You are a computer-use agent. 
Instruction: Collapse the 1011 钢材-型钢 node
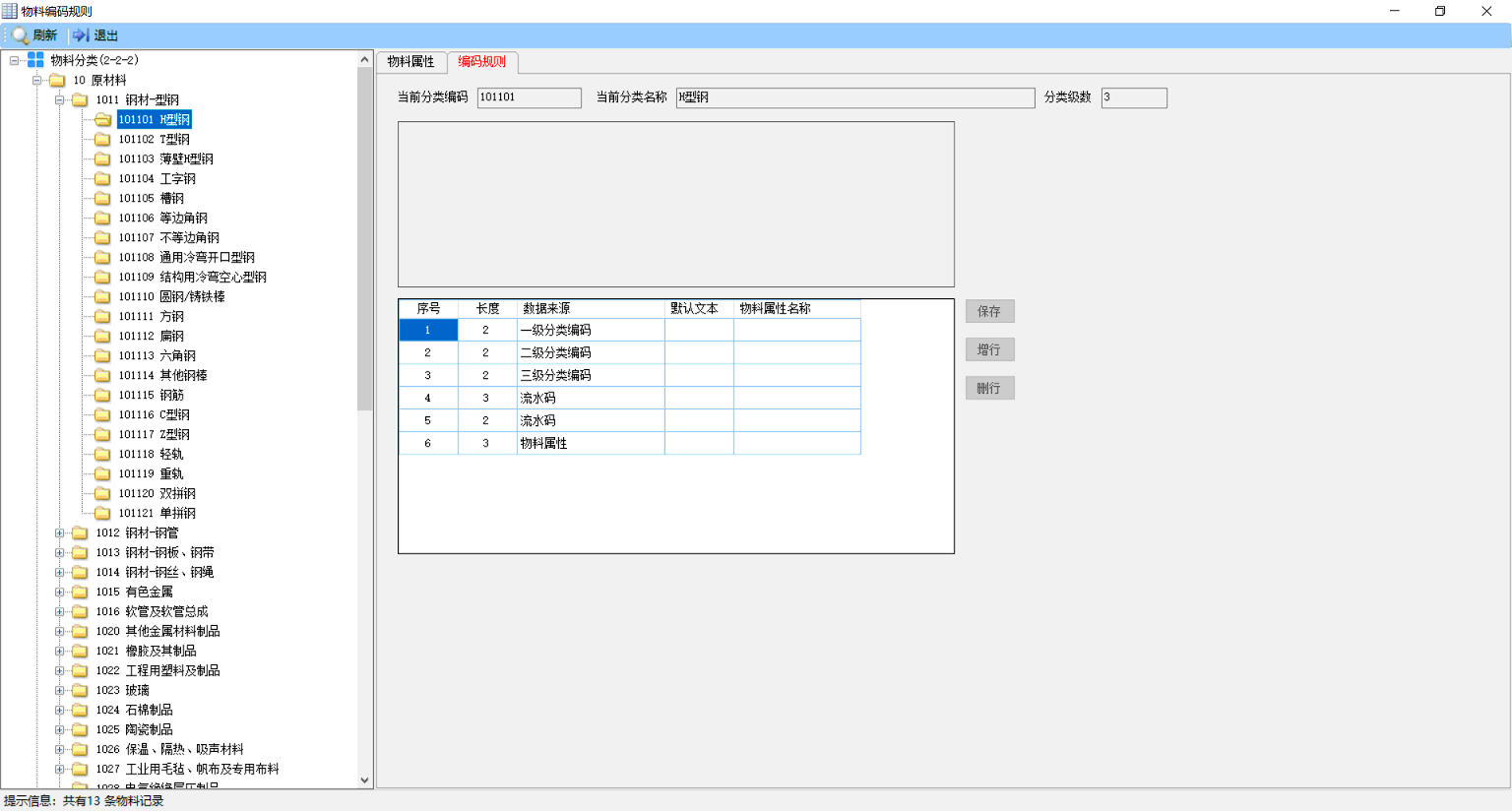coord(59,99)
